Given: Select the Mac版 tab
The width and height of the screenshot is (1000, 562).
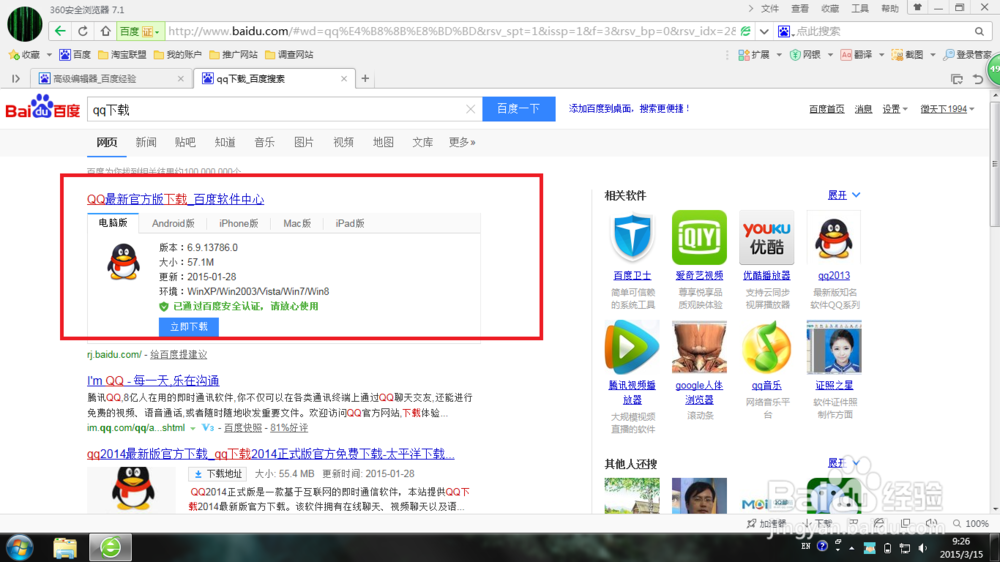Looking at the screenshot, I should [297, 223].
